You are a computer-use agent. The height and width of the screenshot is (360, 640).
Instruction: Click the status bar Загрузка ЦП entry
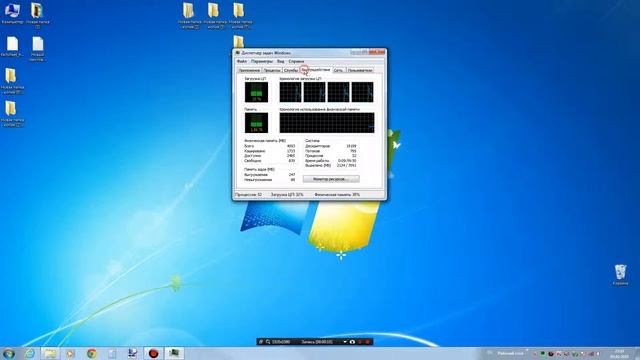(x=287, y=195)
